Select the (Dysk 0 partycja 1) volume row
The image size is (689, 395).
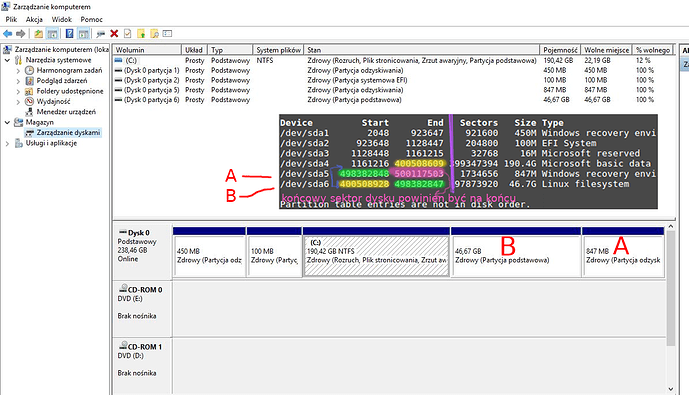(394, 70)
